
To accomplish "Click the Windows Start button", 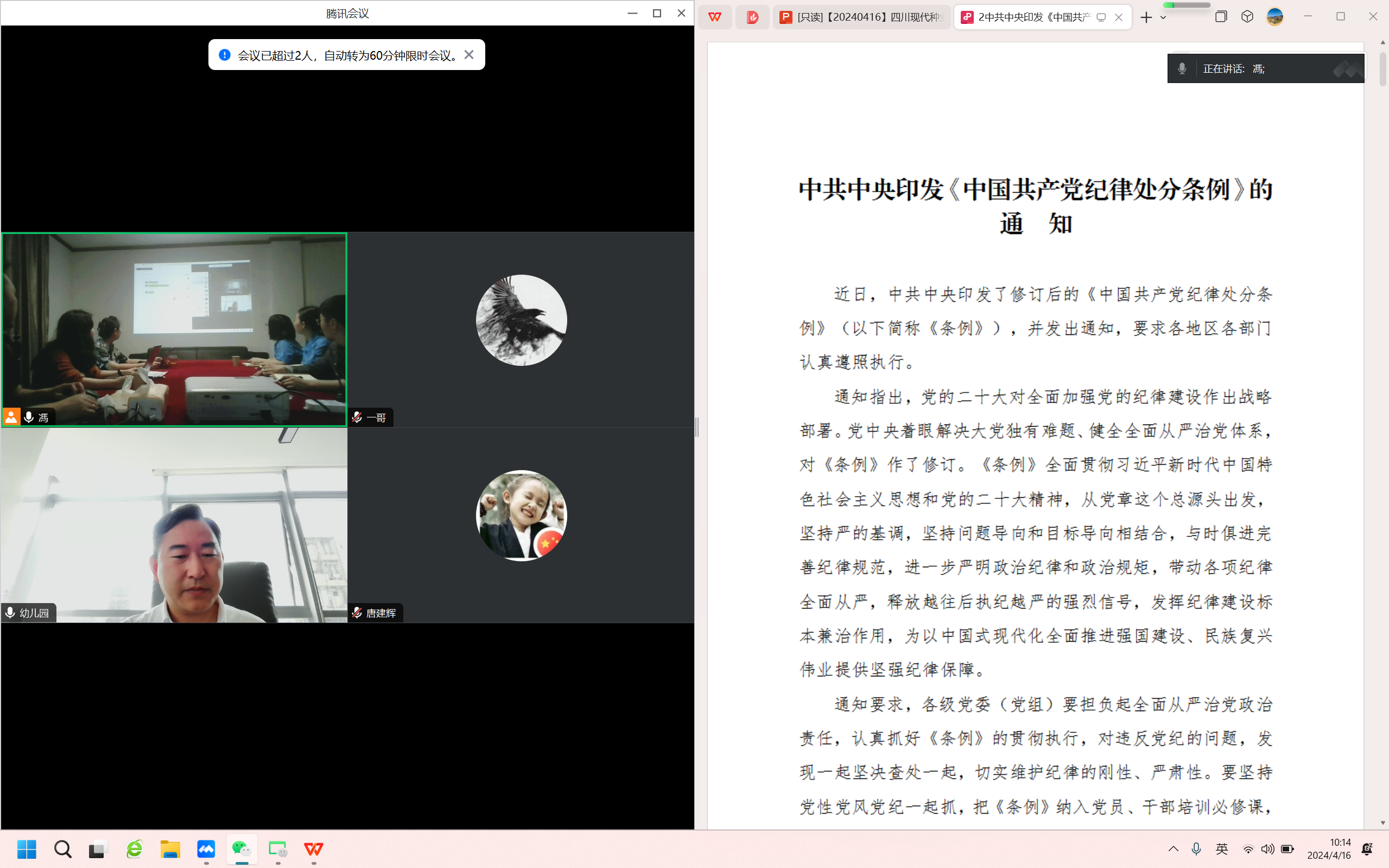I will click(27, 849).
